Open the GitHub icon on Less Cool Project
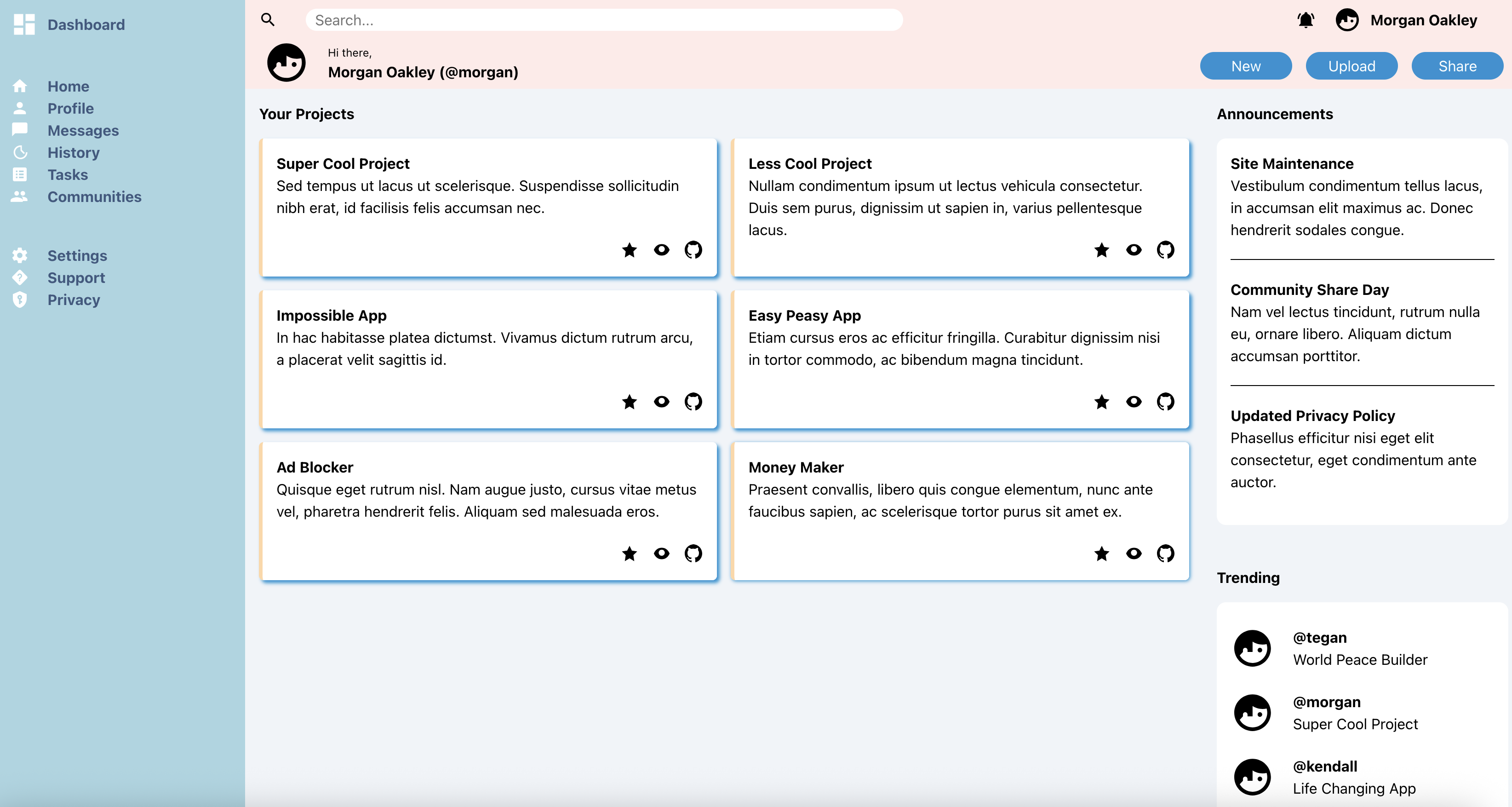 tap(1165, 250)
